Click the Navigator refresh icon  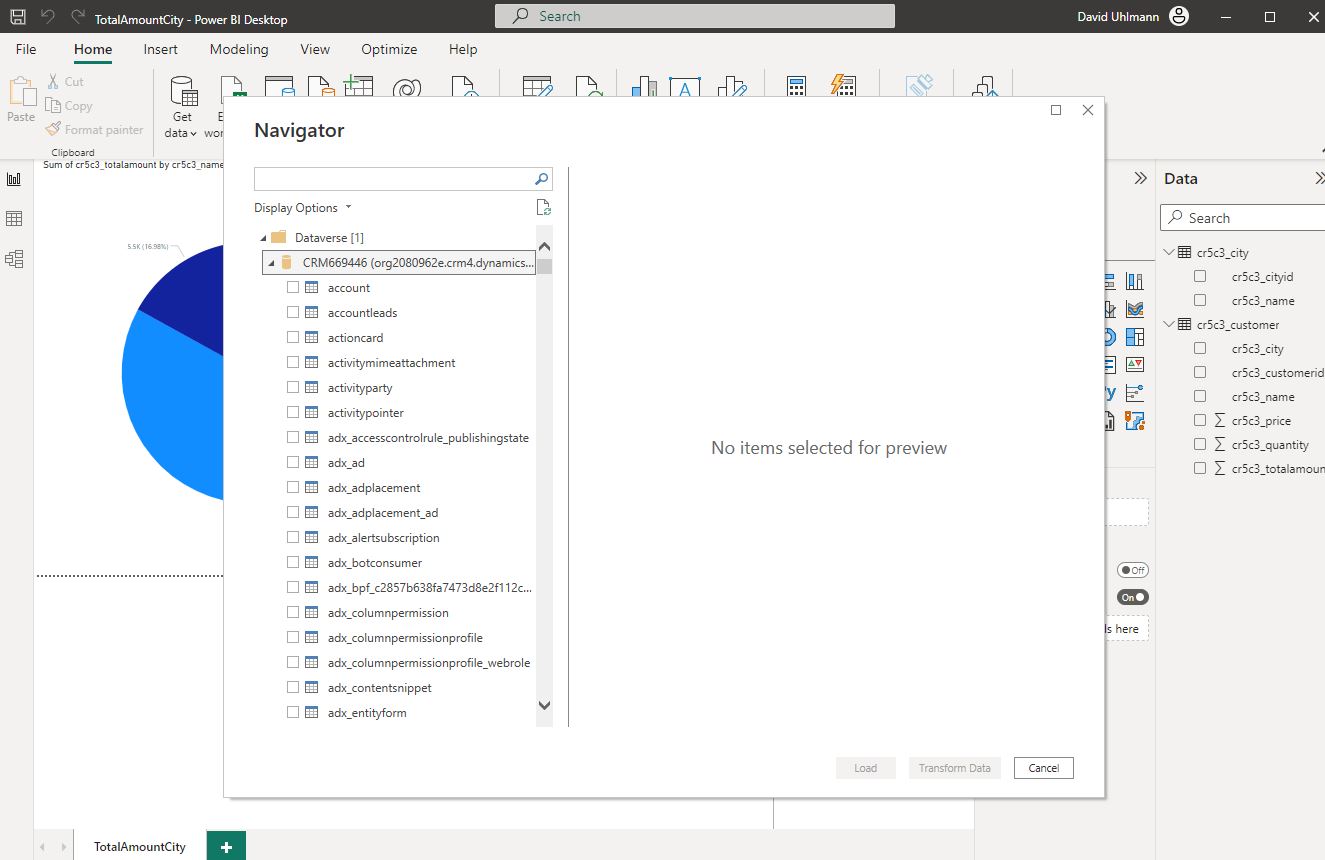(543, 208)
